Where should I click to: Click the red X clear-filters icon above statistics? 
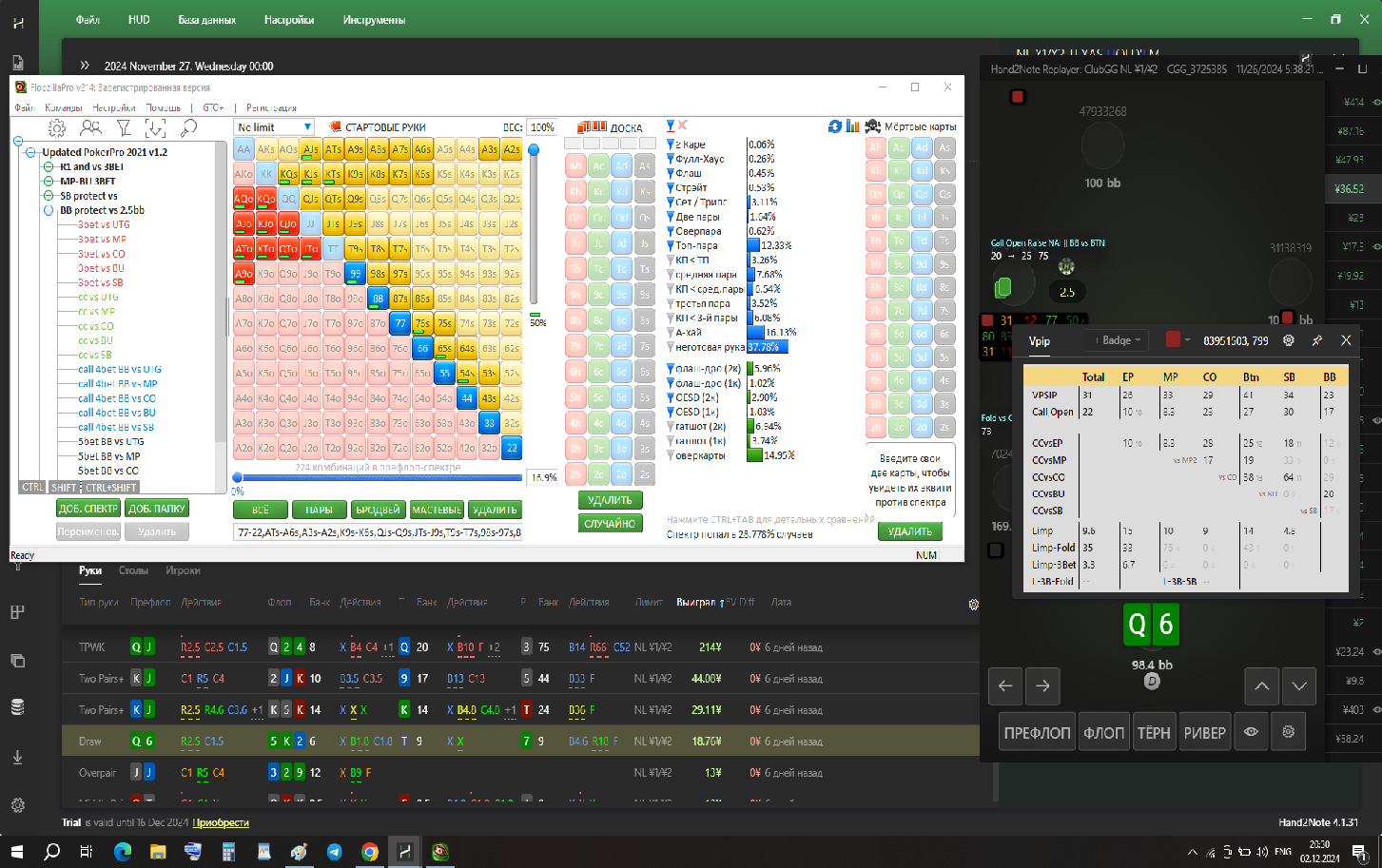point(683,125)
